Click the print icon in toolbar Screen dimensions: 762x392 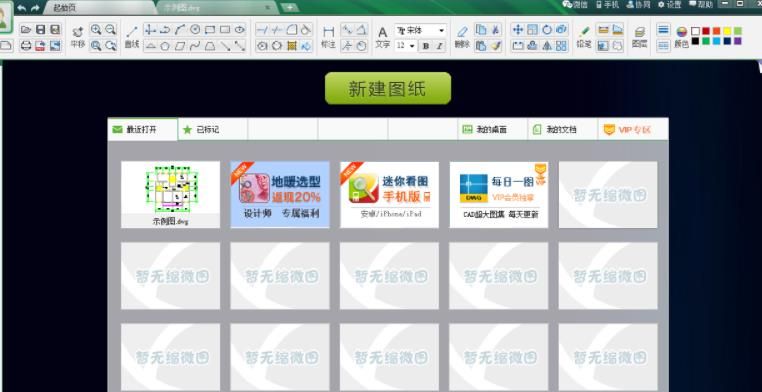tap(26, 46)
